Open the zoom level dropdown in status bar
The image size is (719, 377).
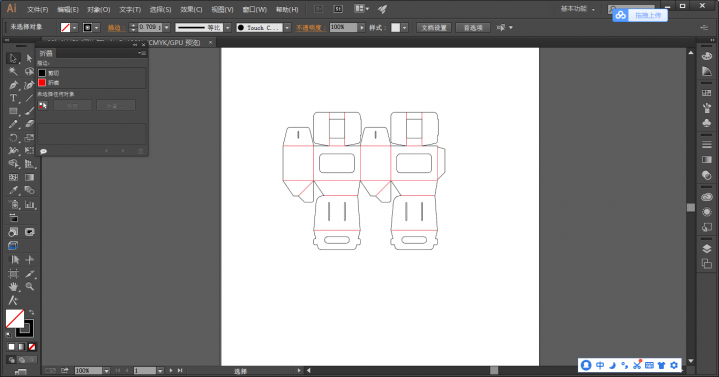click(106, 371)
